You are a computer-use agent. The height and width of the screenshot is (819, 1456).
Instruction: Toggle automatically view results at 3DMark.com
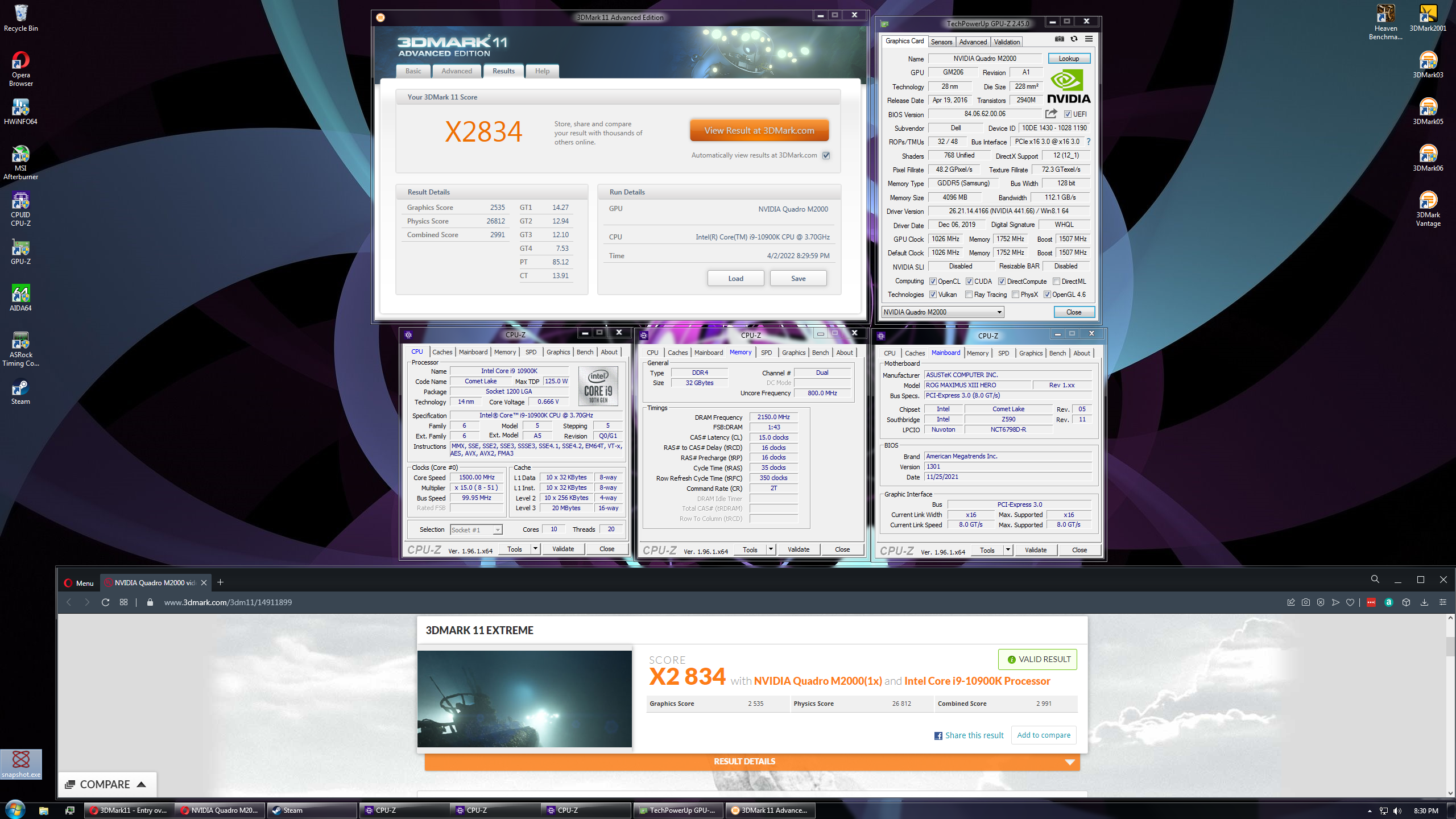click(x=826, y=155)
